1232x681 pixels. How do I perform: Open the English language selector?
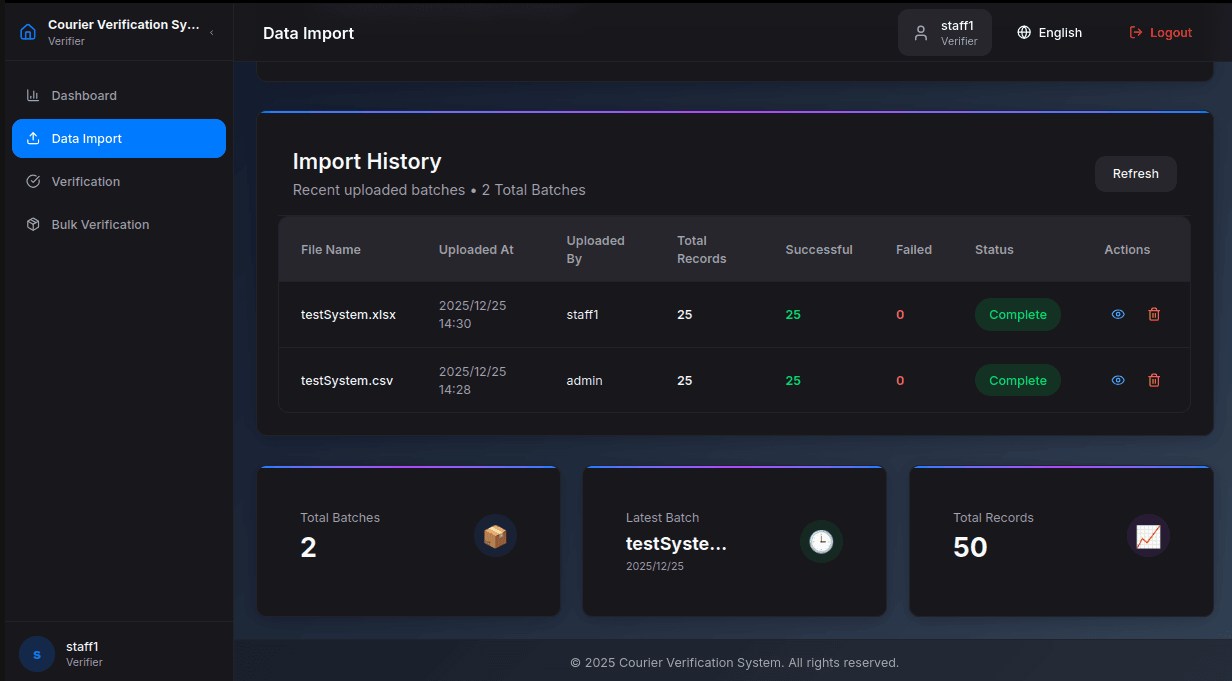pos(1049,33)
